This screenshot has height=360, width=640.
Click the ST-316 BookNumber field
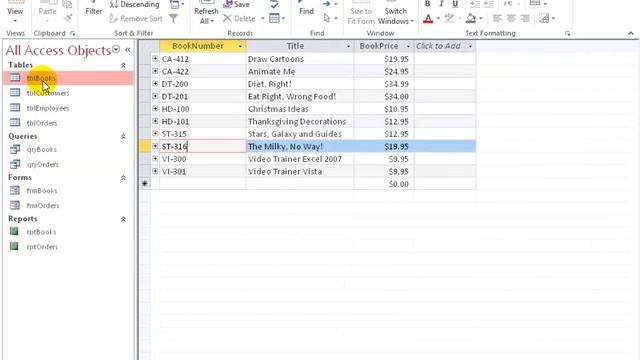point(203,147)
